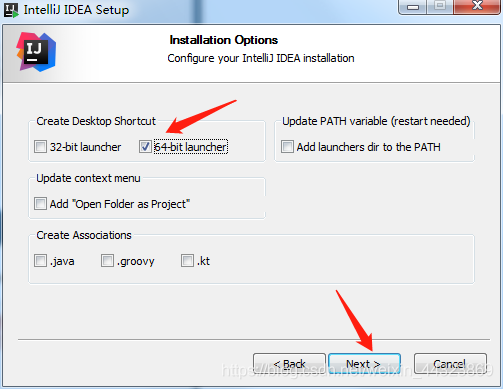Cancel the IntelliJ IDEA setup

(x=450, y=364)
